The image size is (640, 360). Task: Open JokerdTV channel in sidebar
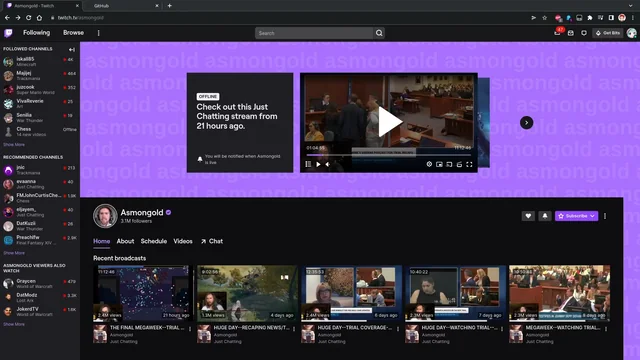(40, 311)
